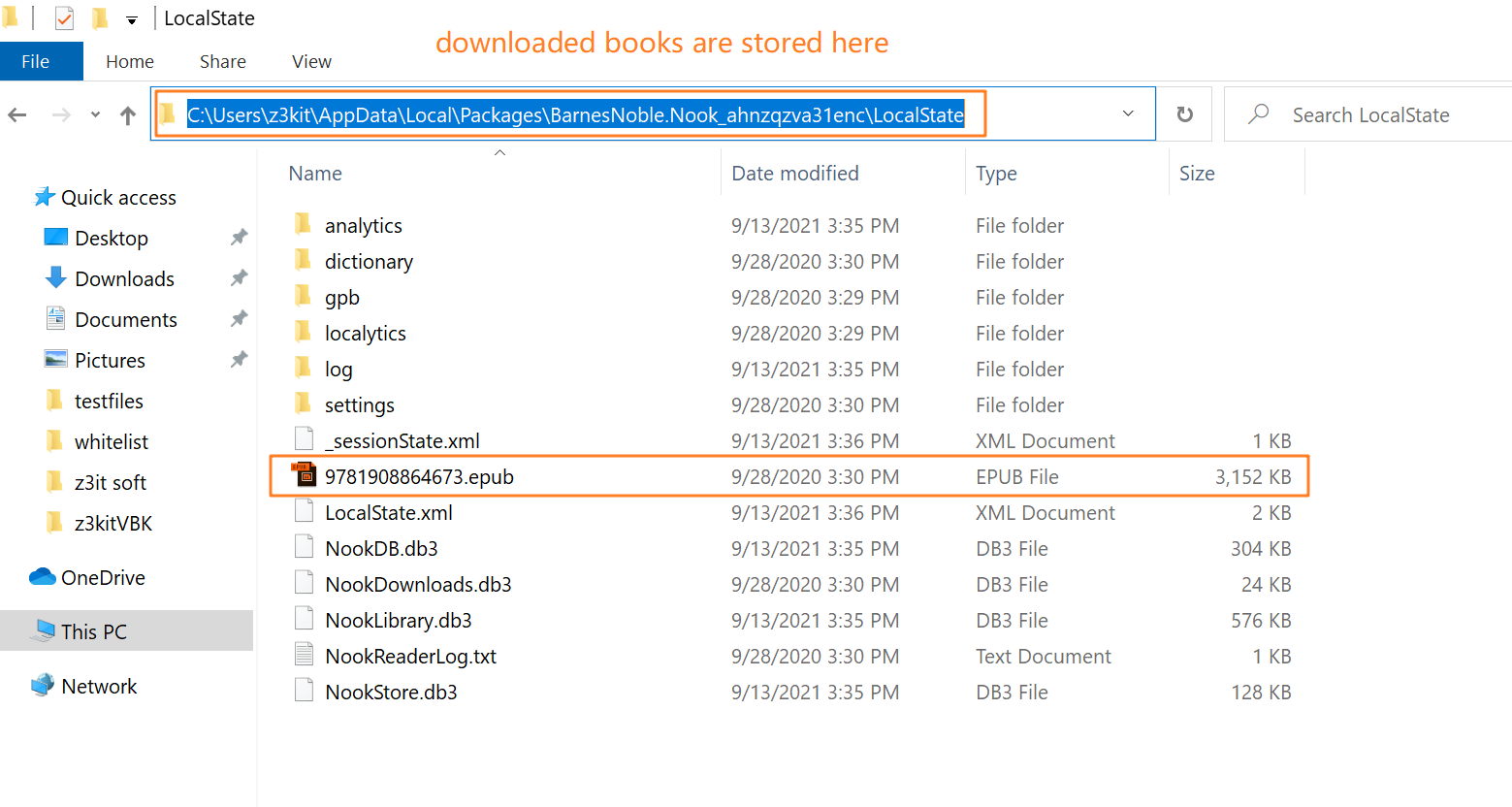Click the pin icon beside Documents
1512x807 pixels.
pos(239,319)
